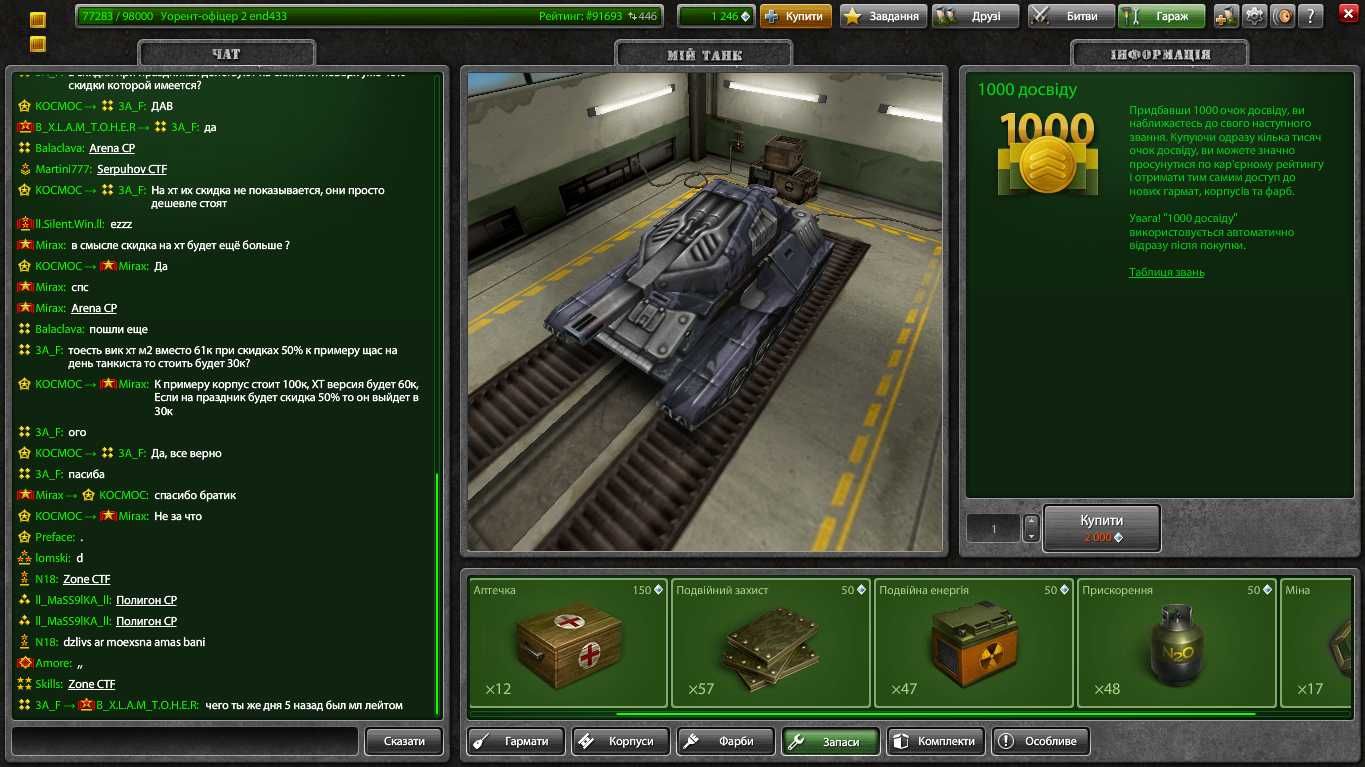The height and width of the screenshot is (767, 1365).
Task: Open the Фарби category
Action: pos(727,741)
